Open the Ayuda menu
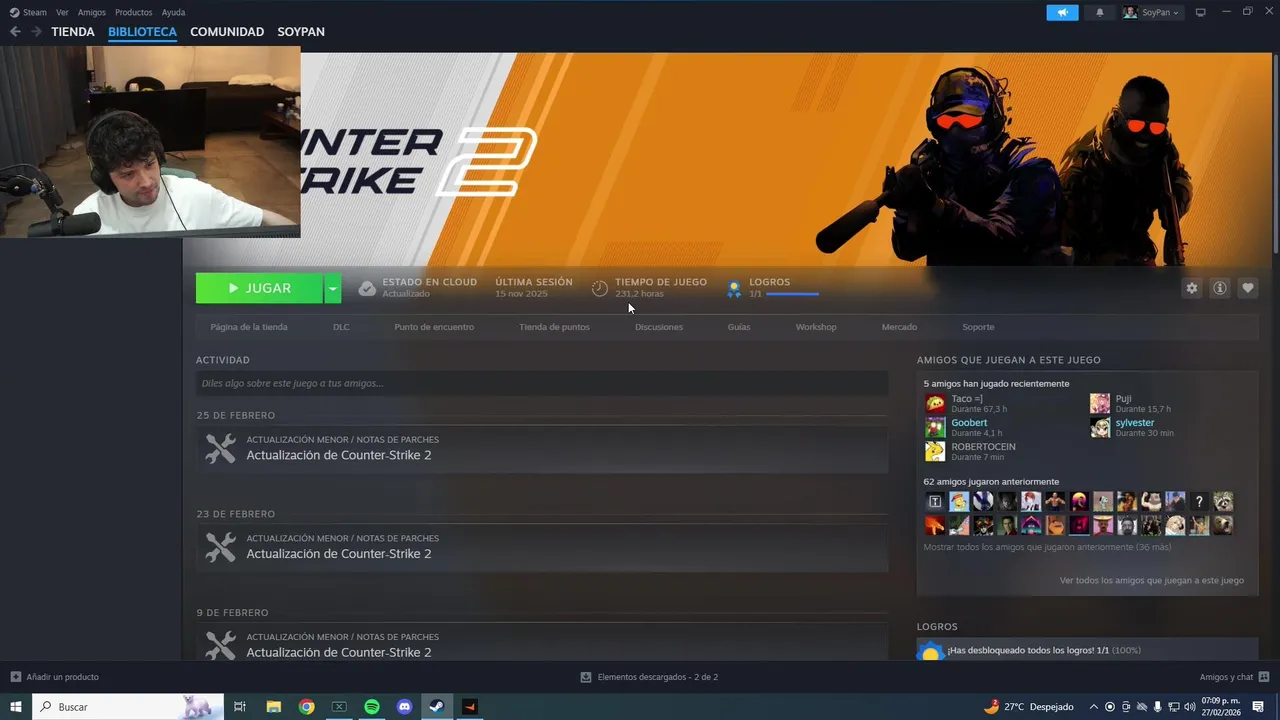The height and width of the screenshot is (720, 1280). coord(173,12)
